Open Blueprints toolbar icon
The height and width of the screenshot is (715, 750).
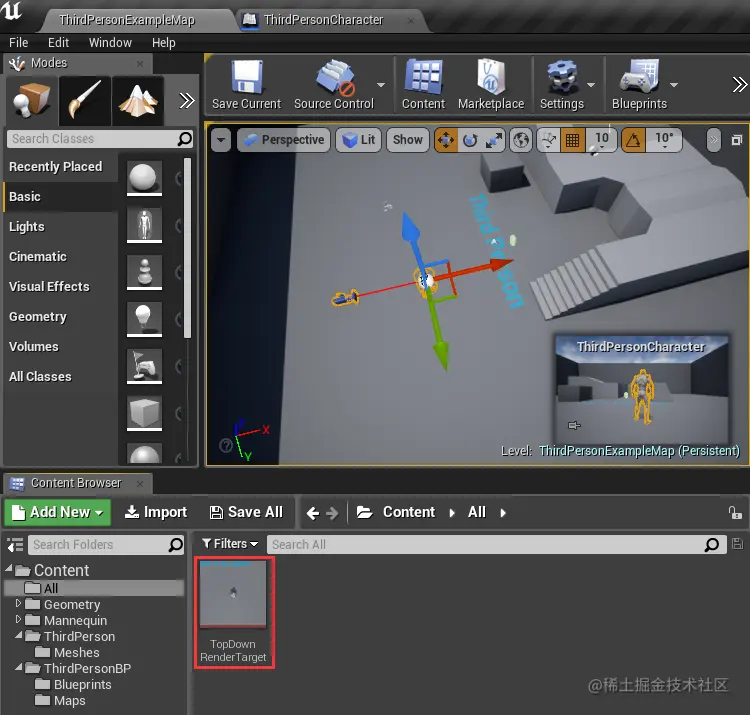coord(640,77)
